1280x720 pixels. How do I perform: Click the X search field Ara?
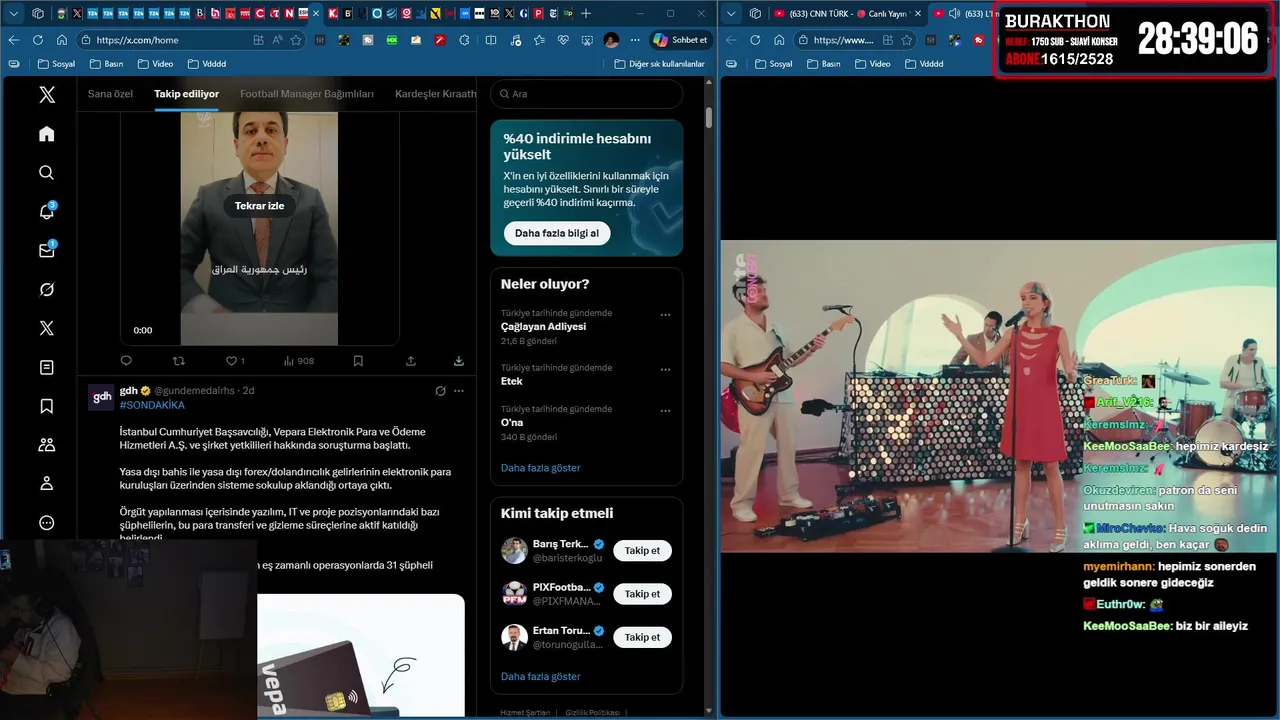coord(586,94)
